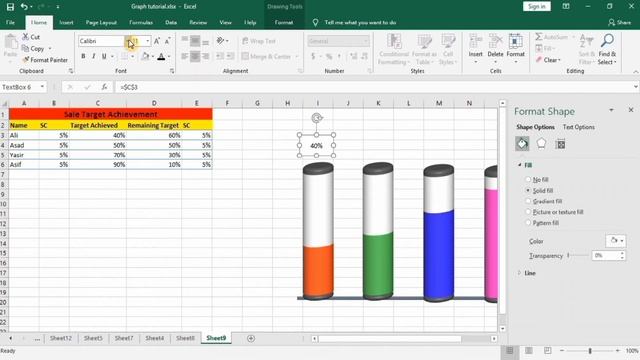Collapse the Fill section
This screenshot has height=360, width=640.
520,165
